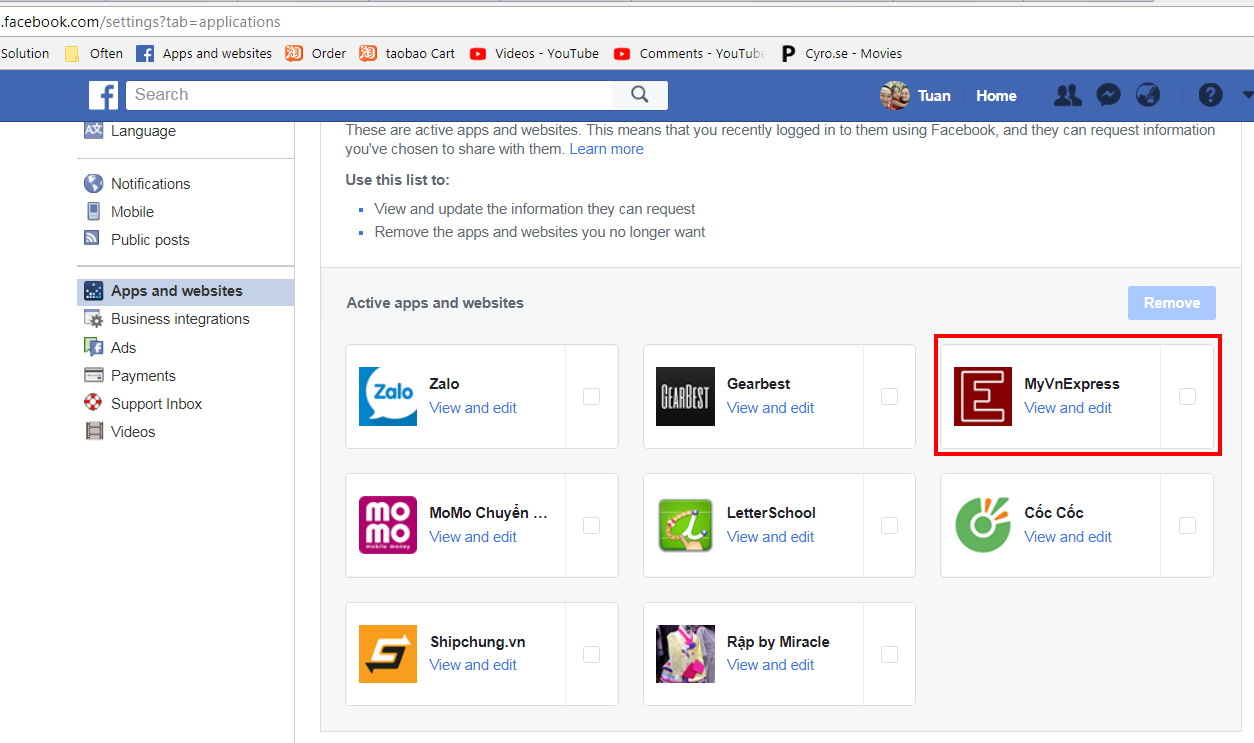The height and width of the screenshot is (743, 1254).
Task: Open the Quick Help question mark icon
Action: pyautogui.click(x=1210, y=95)
